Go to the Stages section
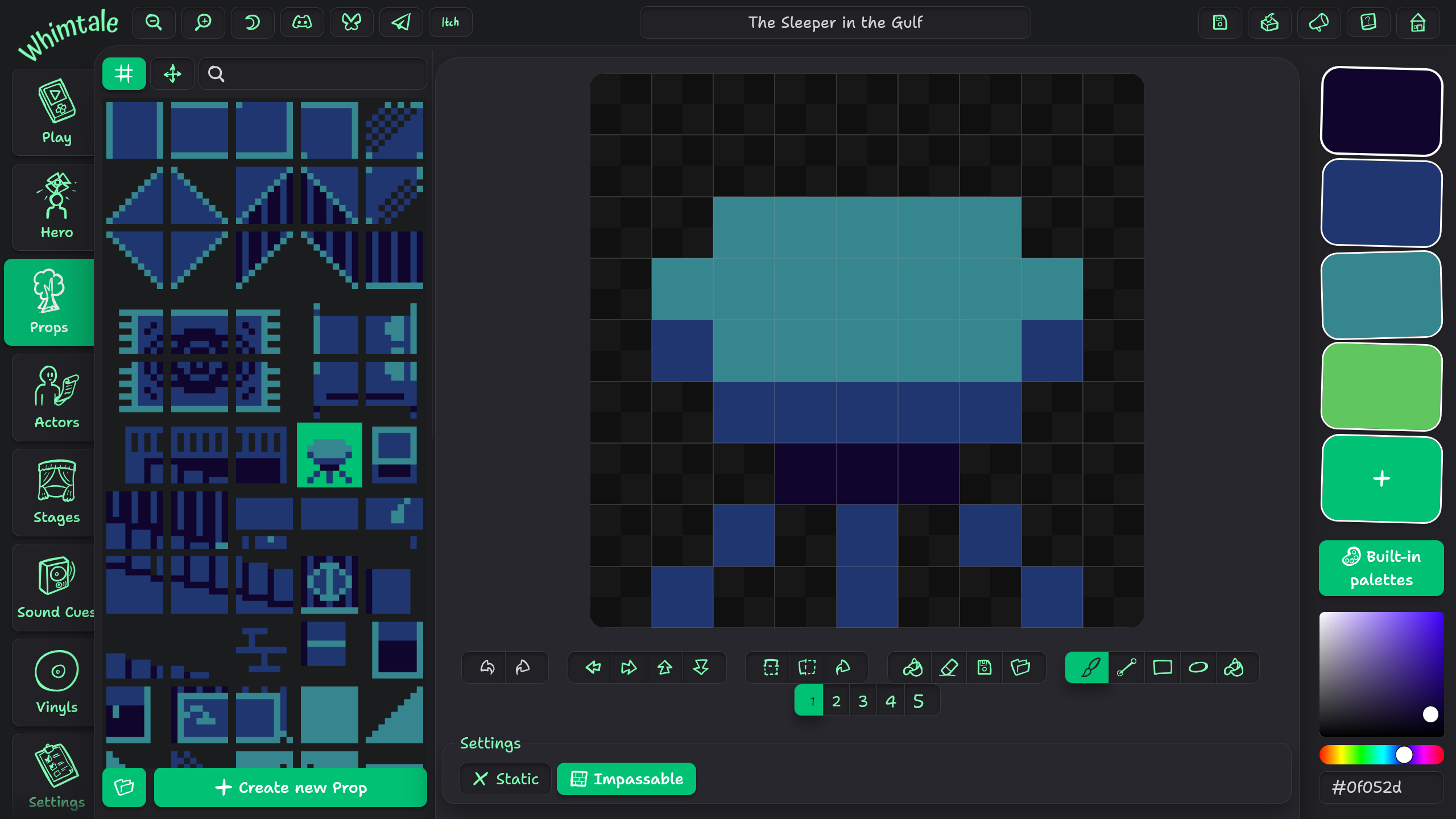This screenshot has height=819, width=1456. pos(55,493)
